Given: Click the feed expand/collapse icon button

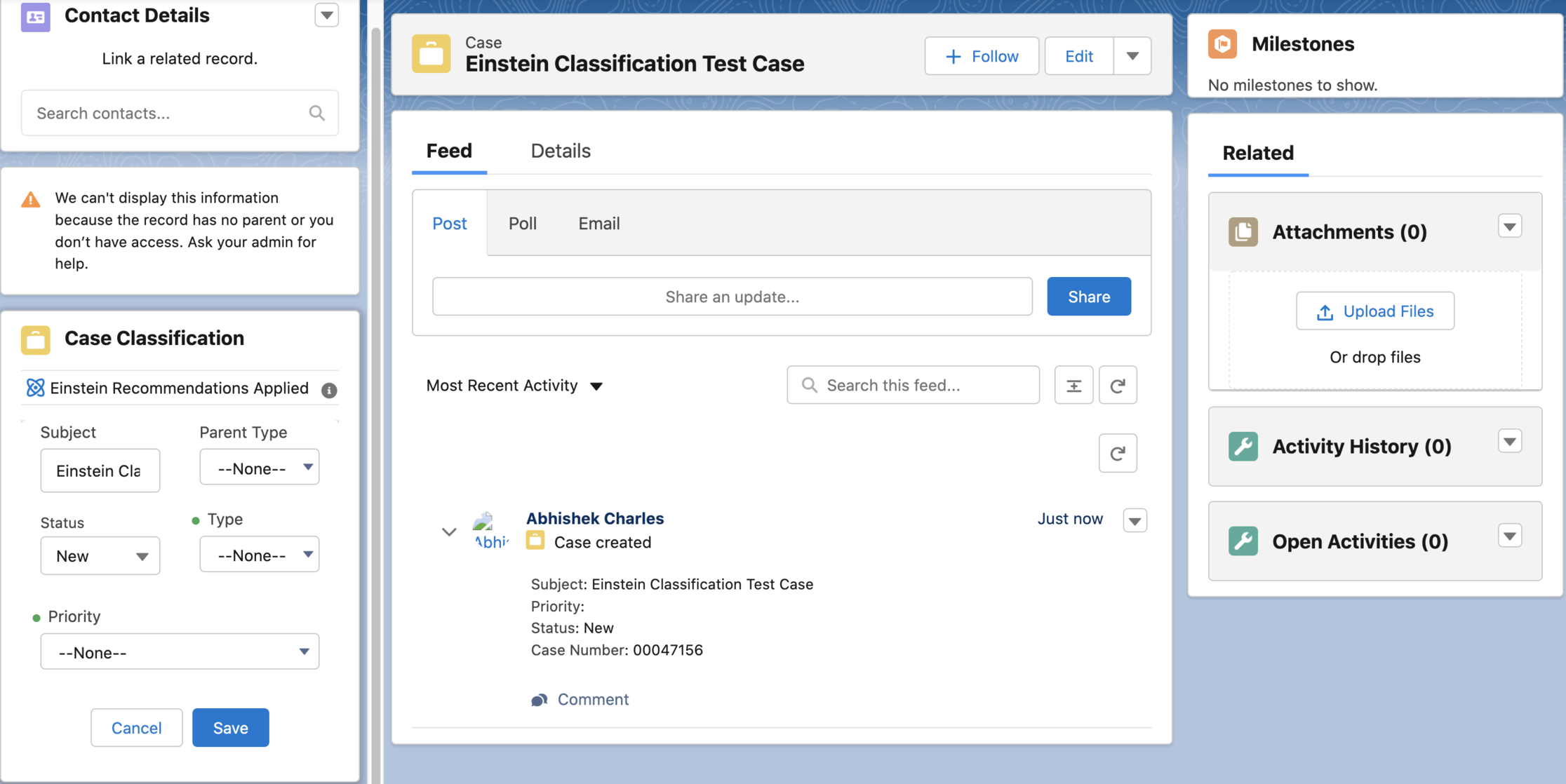Looking at the screenshot, I should pos(1073,385).
